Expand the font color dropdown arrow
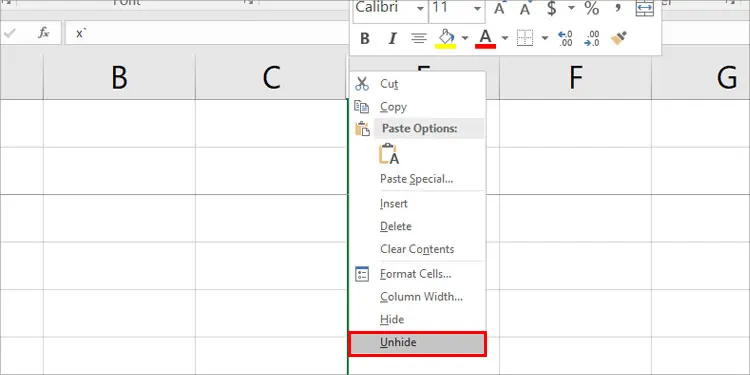This screenshot has width=750, height=375. point(505,38)
